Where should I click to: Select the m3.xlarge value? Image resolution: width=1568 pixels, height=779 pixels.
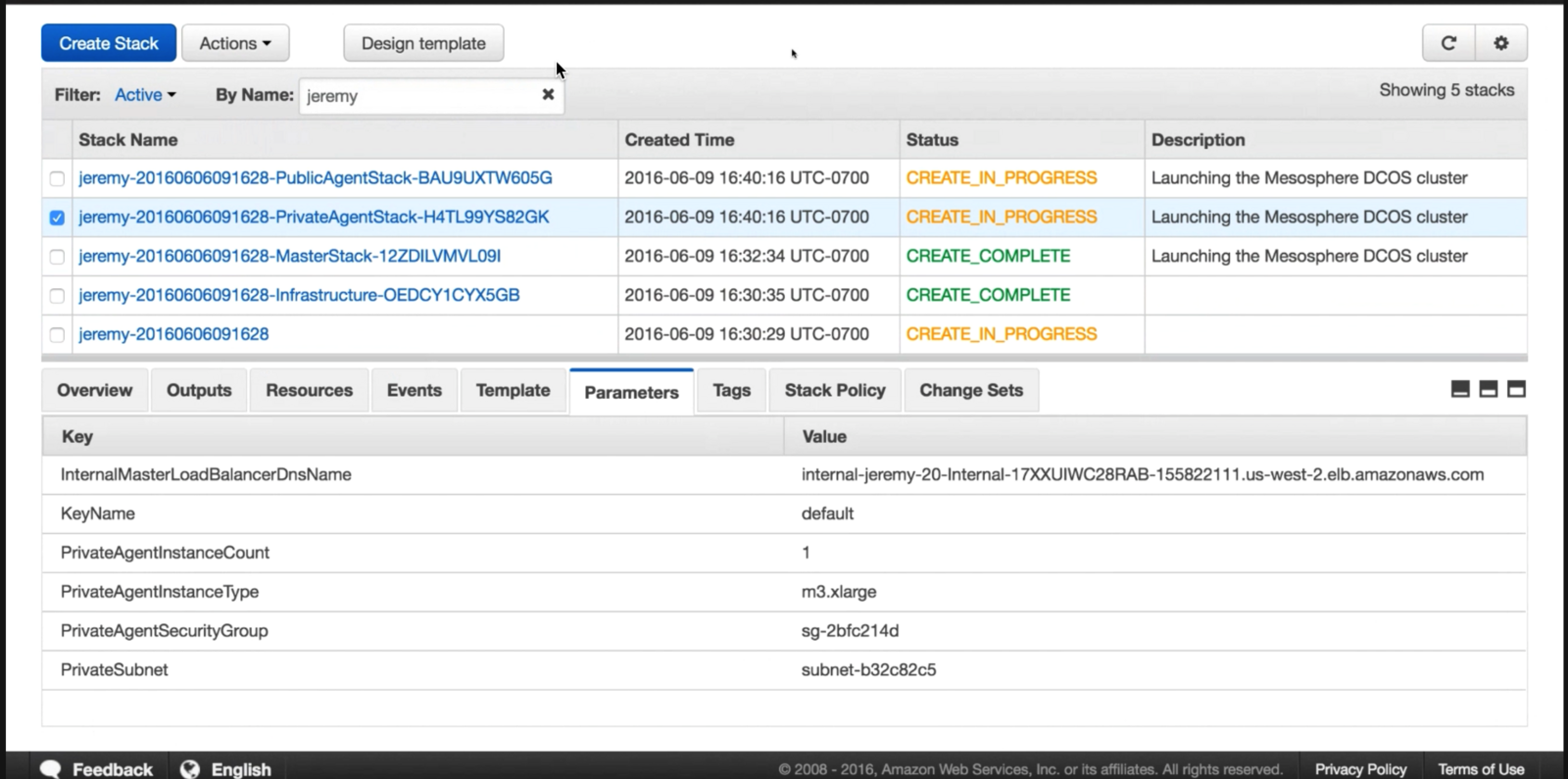(839, 592)
